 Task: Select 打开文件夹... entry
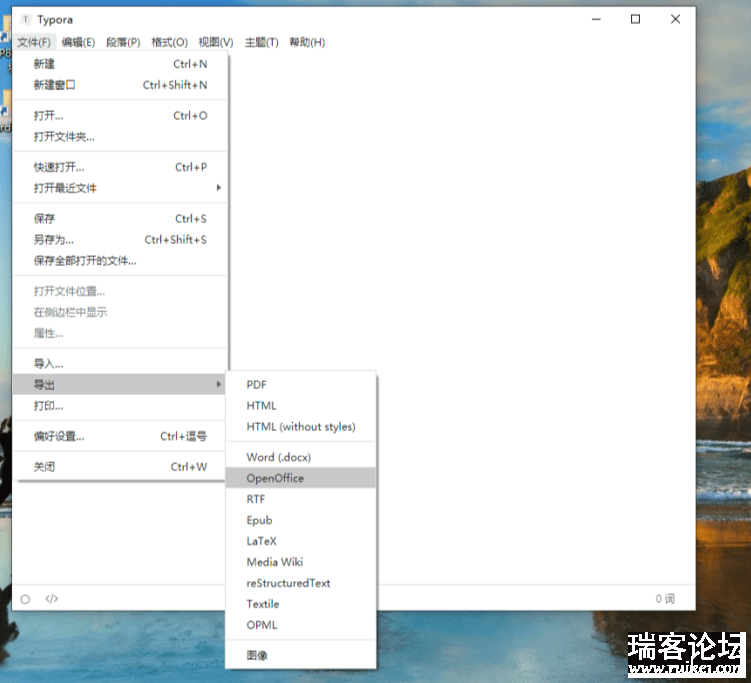tap(120, 137)
